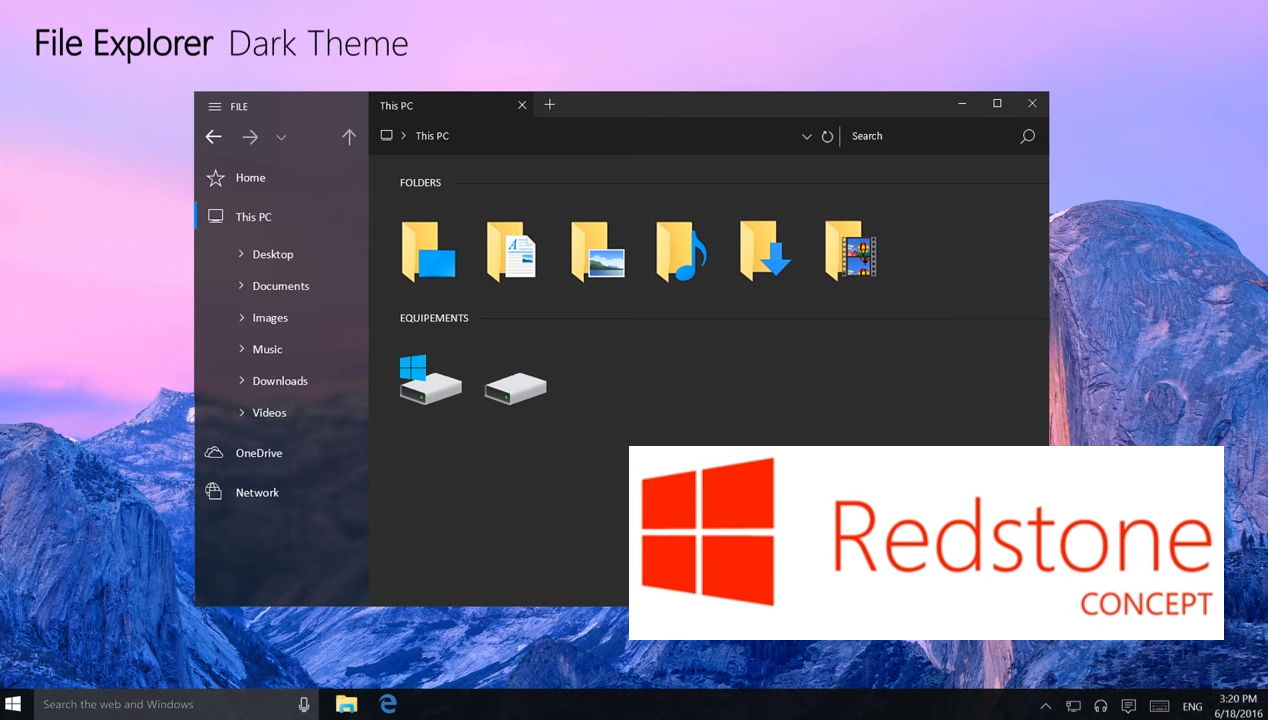Click into the Search field
This screenshot has height=720, width=1268.
(x=930, y=136)
